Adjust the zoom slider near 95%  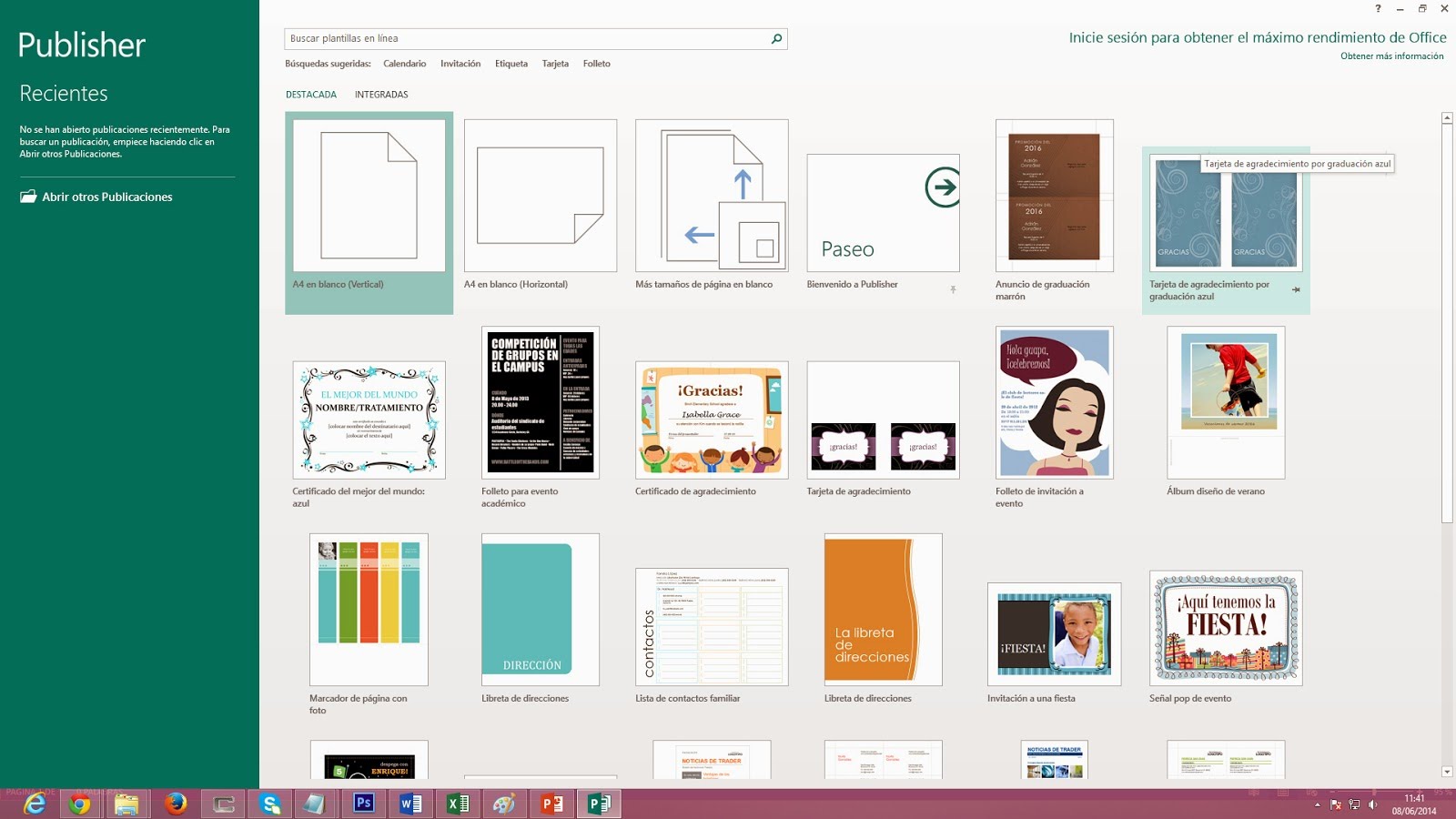point(1374,792)
